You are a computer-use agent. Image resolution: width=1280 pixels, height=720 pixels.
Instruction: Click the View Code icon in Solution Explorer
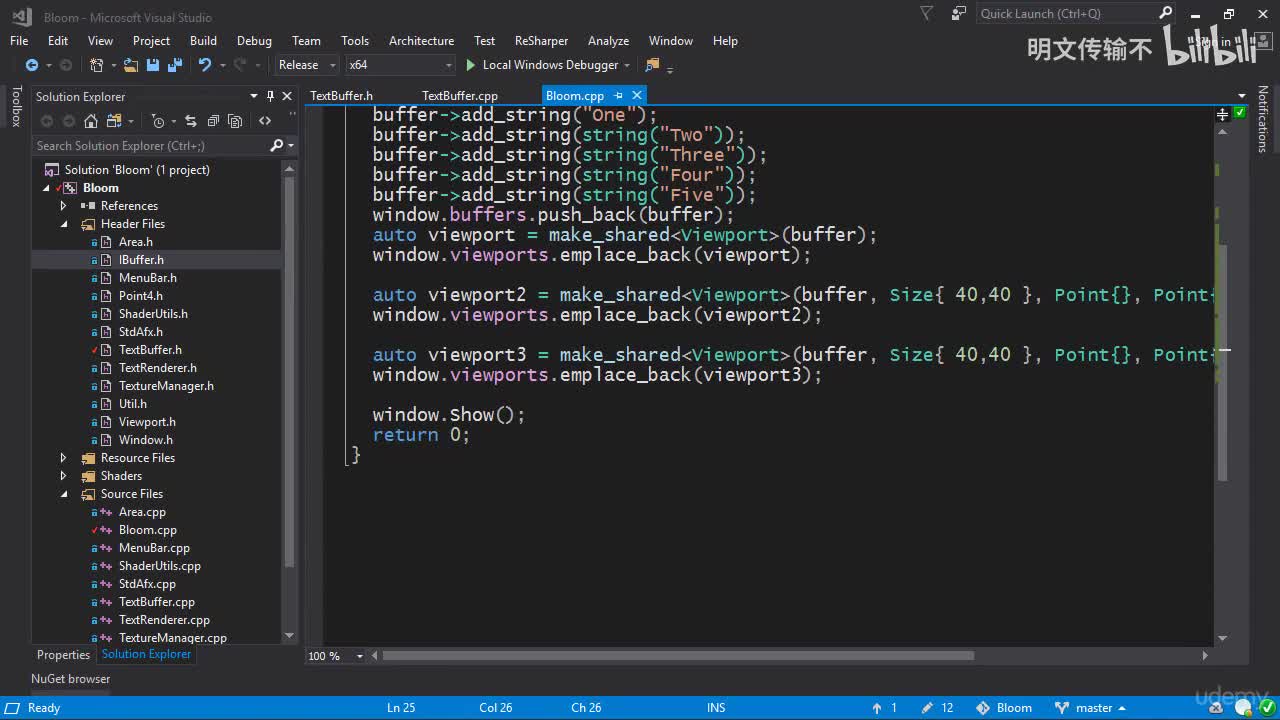click(x=265, y=121)
